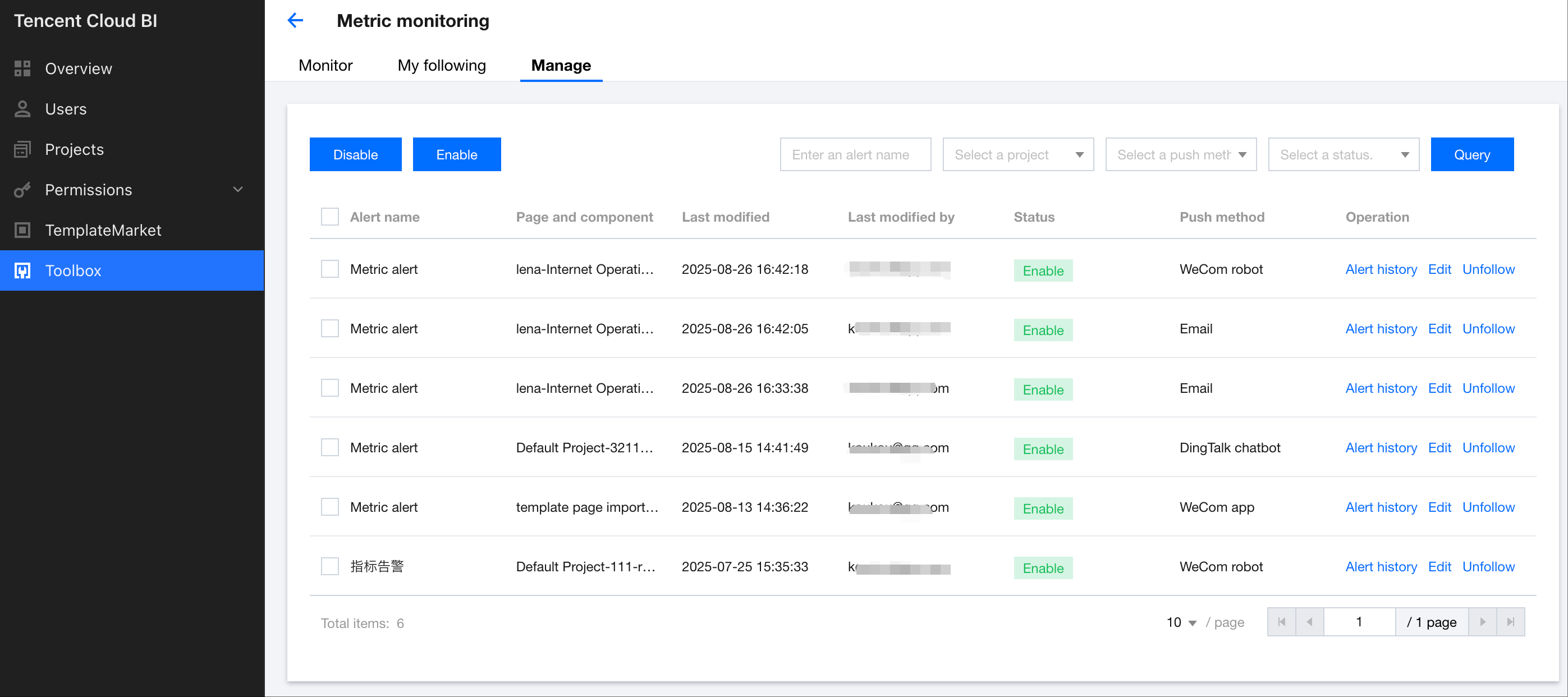Click the Toolbox sidebar icon
1568x697 pixels.
point(22,270)
